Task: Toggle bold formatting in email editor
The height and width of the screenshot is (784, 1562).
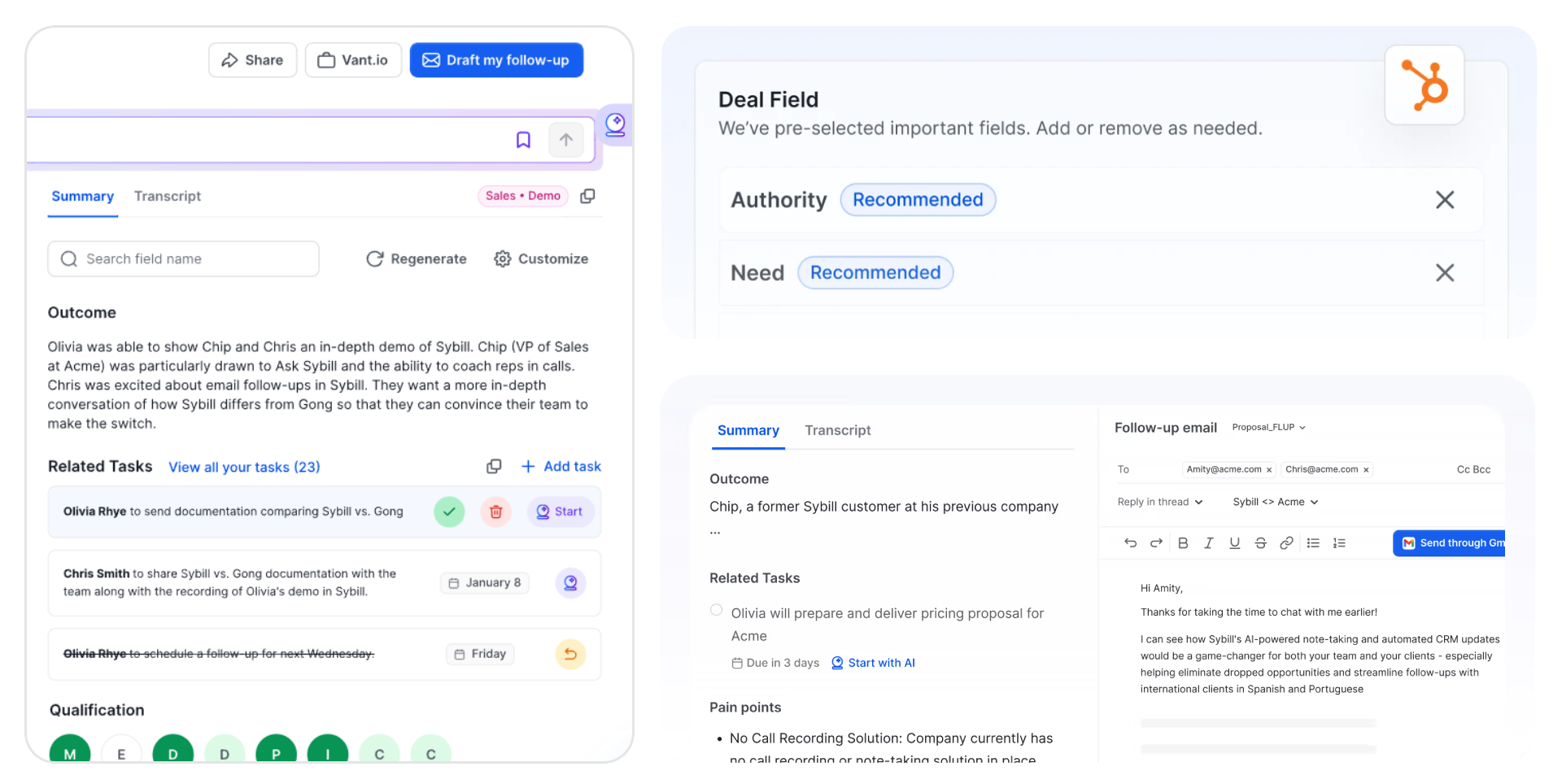Action: point(1183,543)
